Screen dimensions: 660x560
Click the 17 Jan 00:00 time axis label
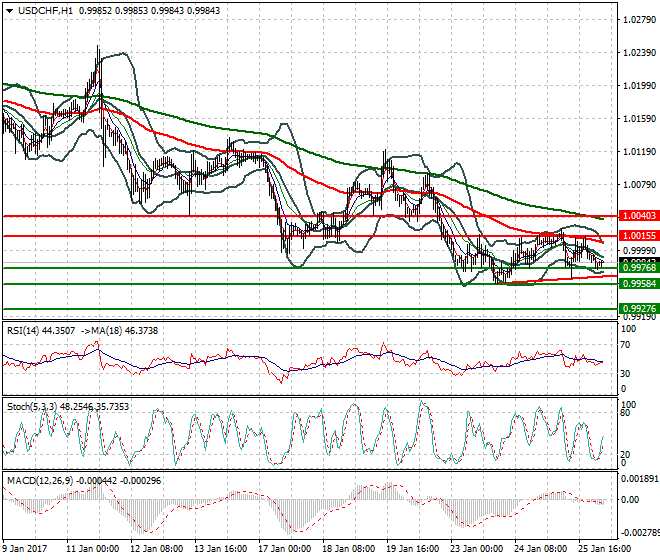(285, 549)
